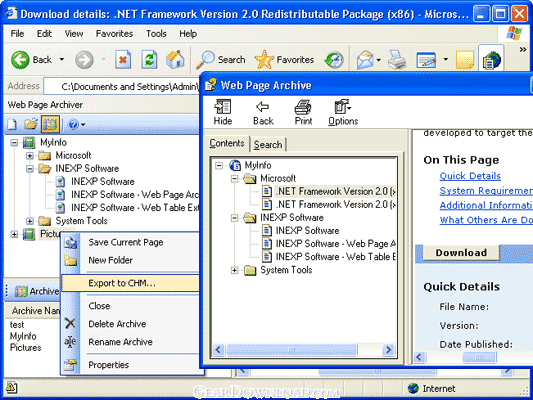The width and height of the screenshot is (533, 400).
Task: Expand the System Tools folder in sidebar tree
Action: tap(30, 221)
